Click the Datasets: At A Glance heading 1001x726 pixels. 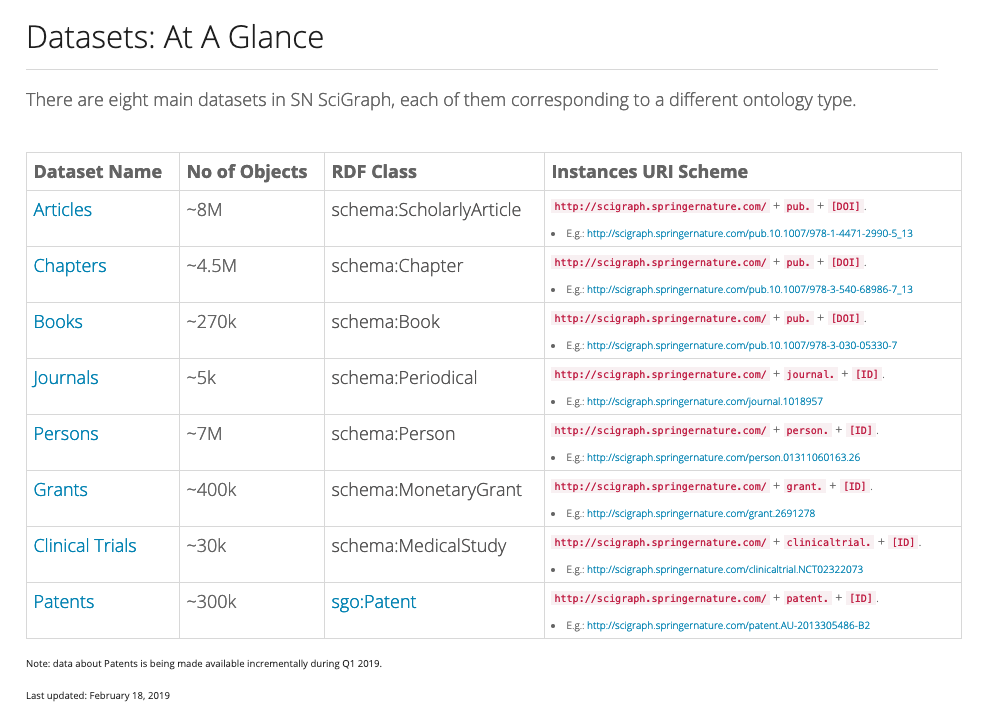(x=175, y=38)
